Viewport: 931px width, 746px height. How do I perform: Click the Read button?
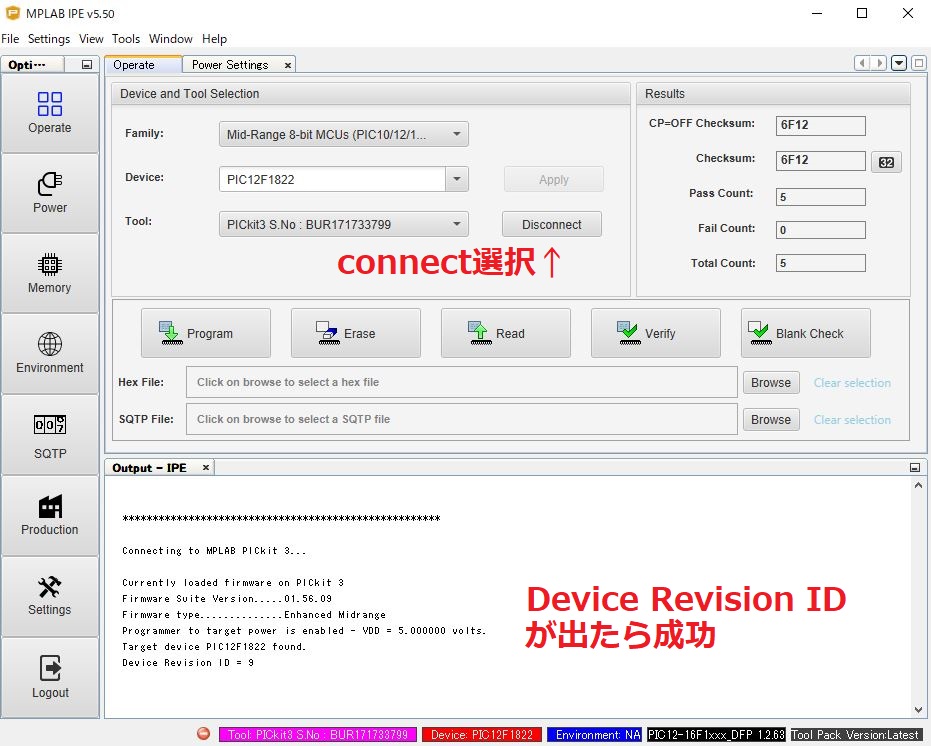[506, 333]
